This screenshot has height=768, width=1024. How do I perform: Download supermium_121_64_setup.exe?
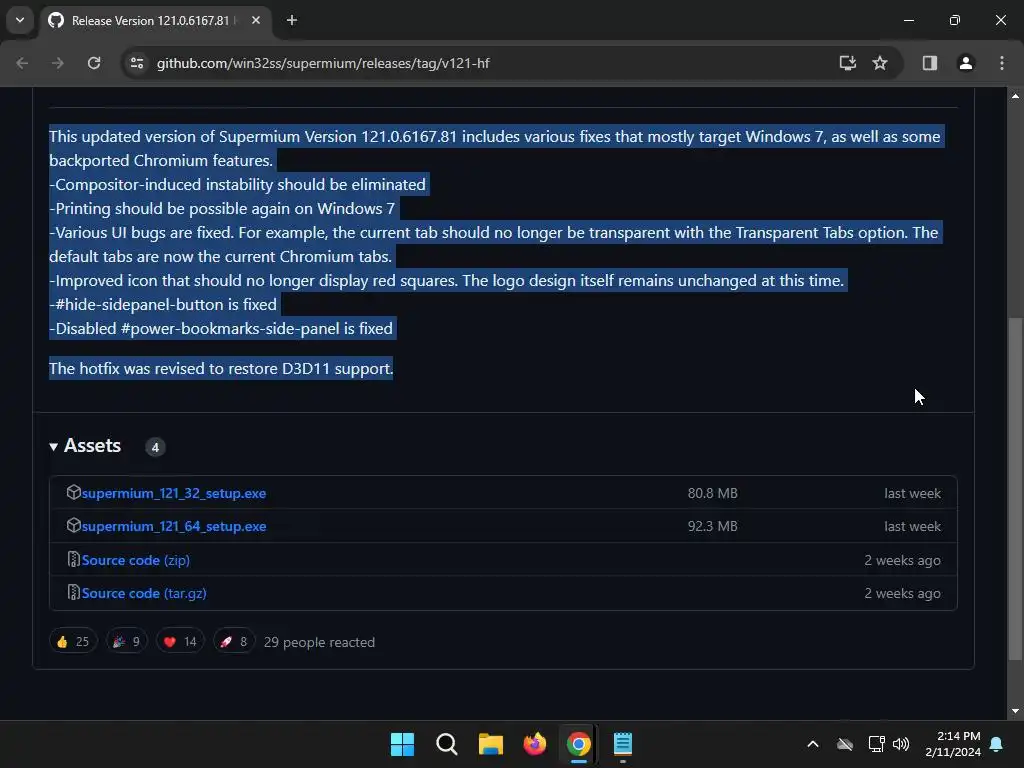click(x=174, y=526)
